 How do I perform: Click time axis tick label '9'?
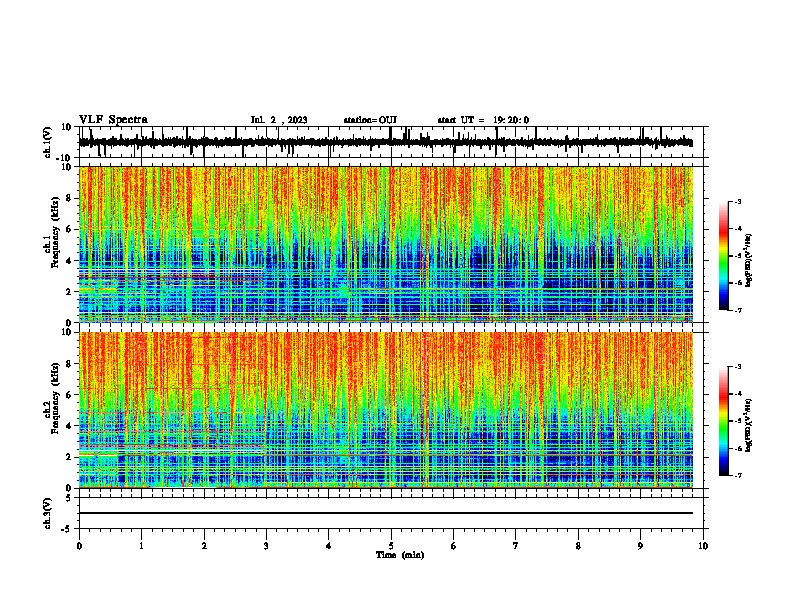pyautogui.click(x=640, y=546)
